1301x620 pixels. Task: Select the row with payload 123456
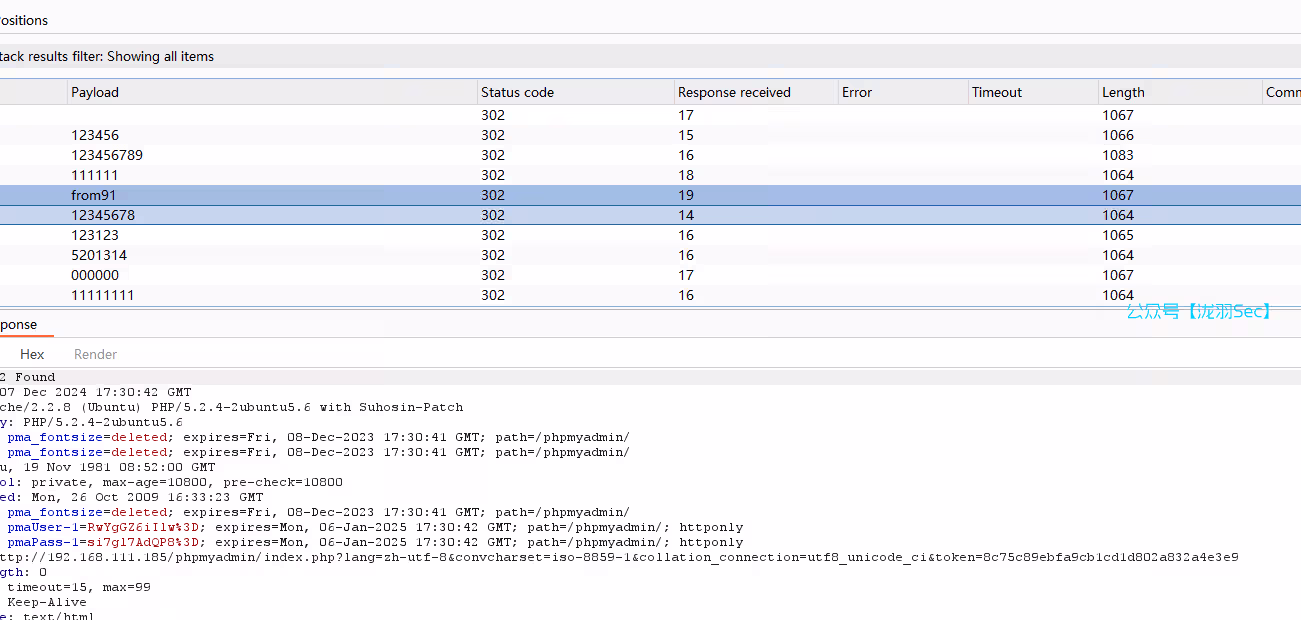(x=95, y=135)
